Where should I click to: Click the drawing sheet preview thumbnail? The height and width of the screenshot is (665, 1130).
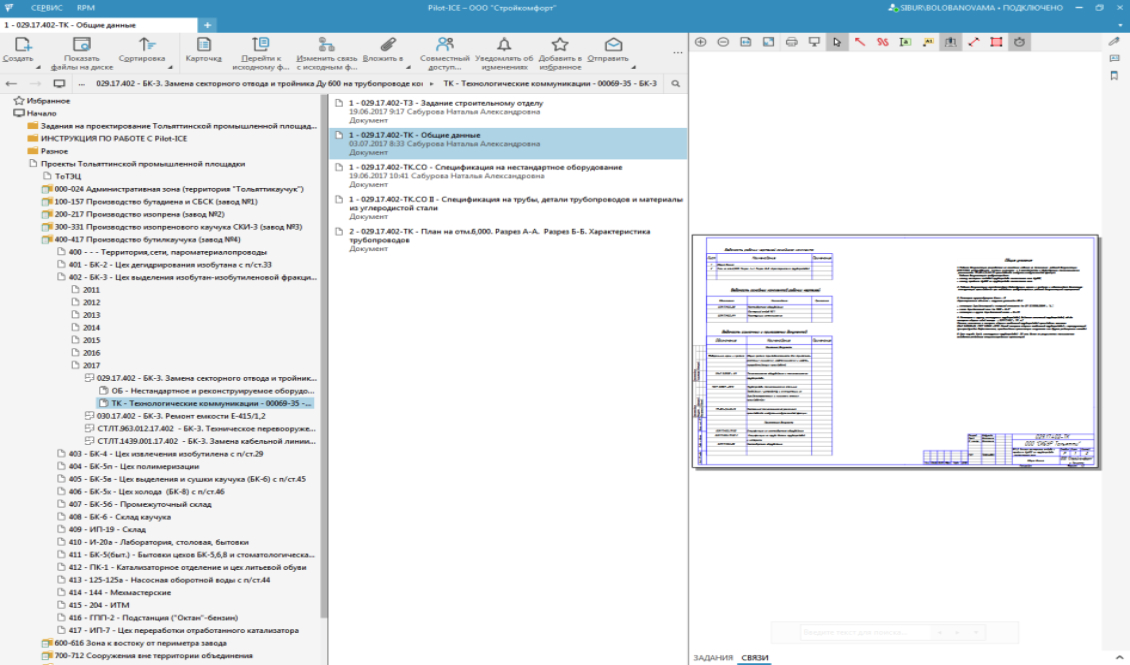(893, 352)
